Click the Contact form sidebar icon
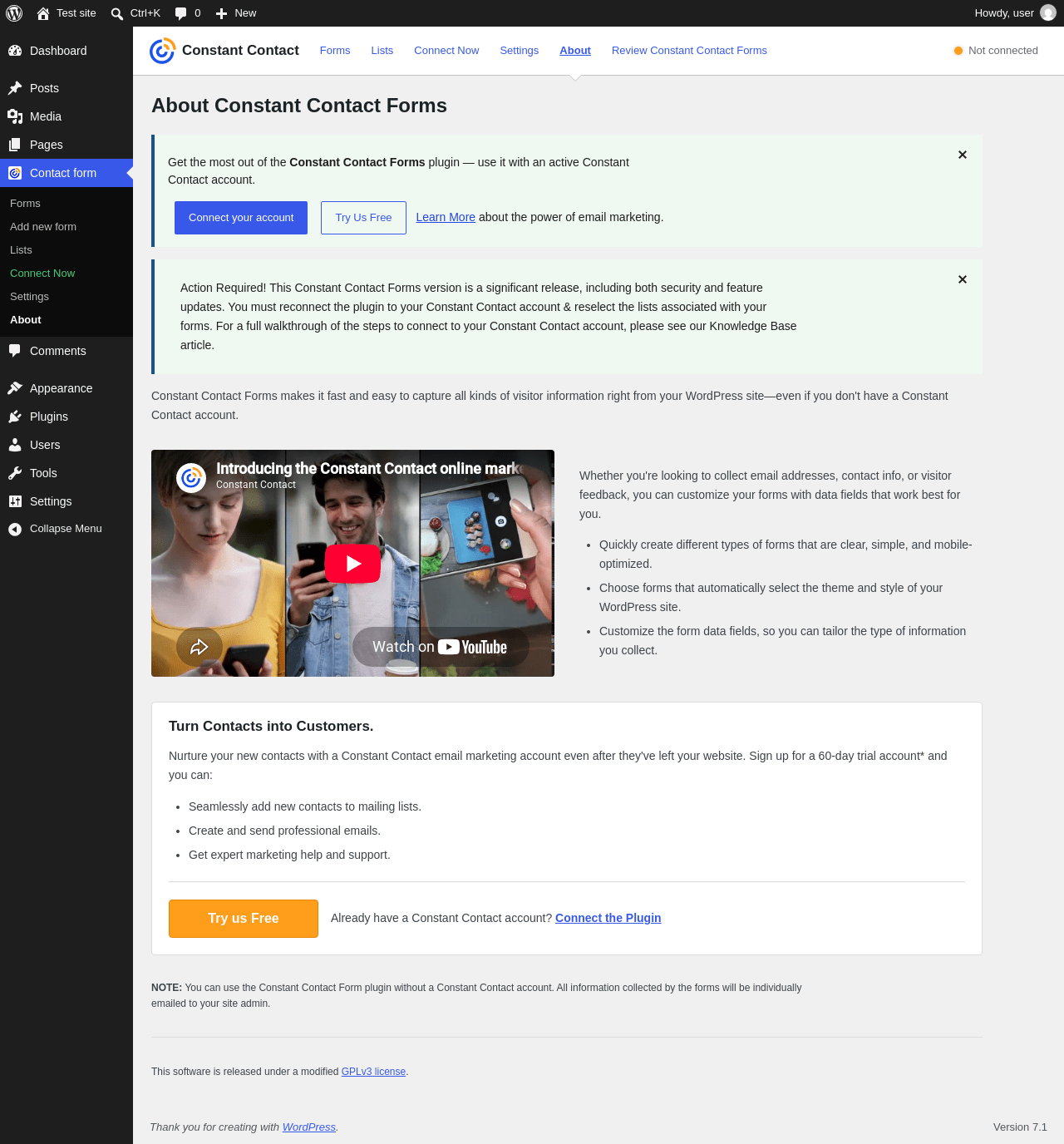Screen dimensions: 1064x1144 click(x=15, y=173)
